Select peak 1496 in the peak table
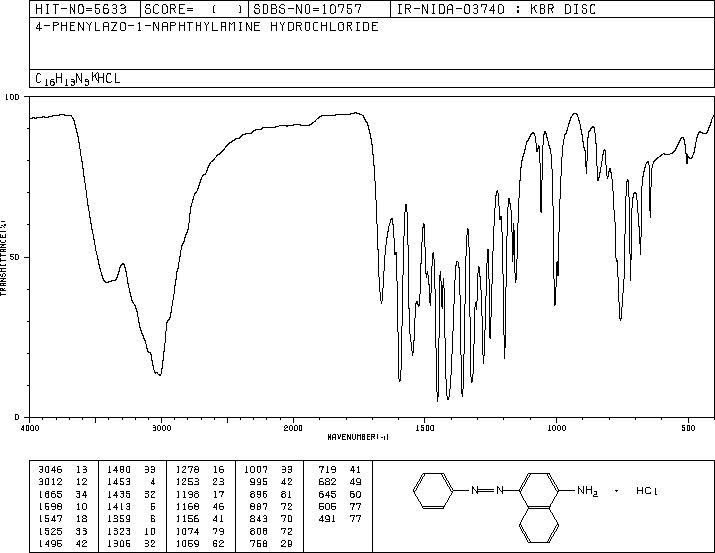 (62, 544)
